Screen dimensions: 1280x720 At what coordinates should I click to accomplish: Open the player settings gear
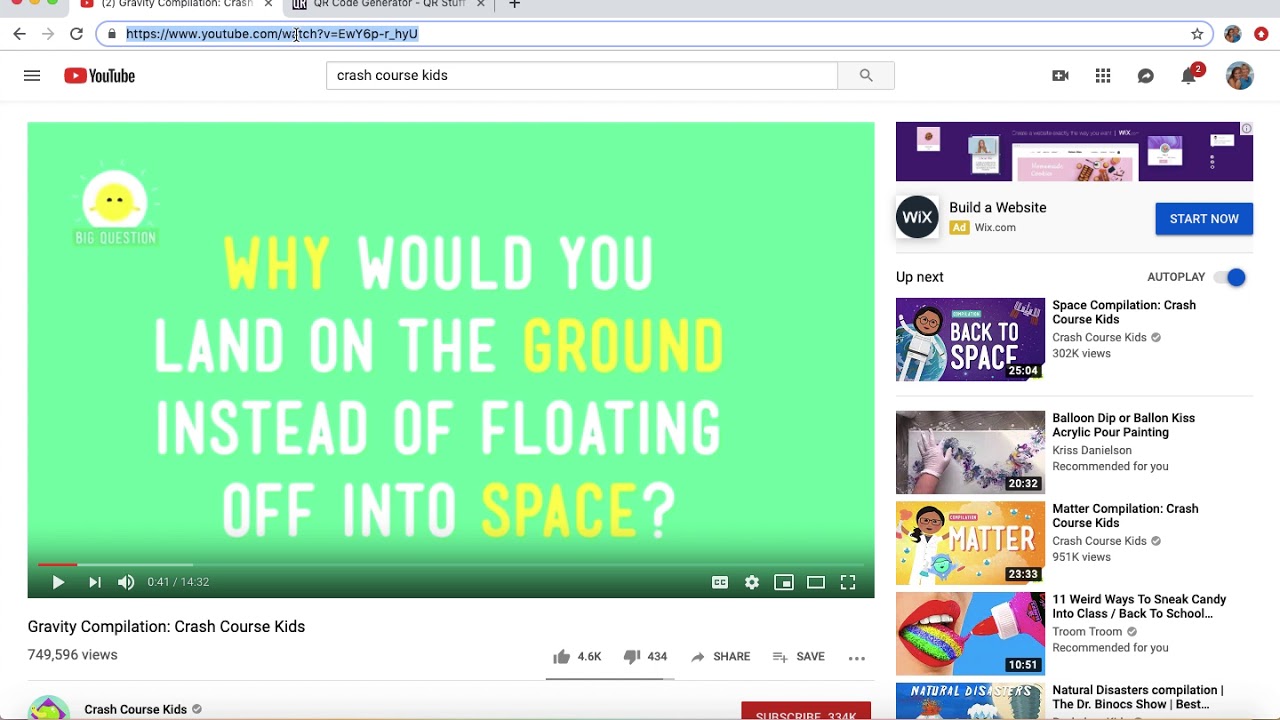click(x=752, y=582)
